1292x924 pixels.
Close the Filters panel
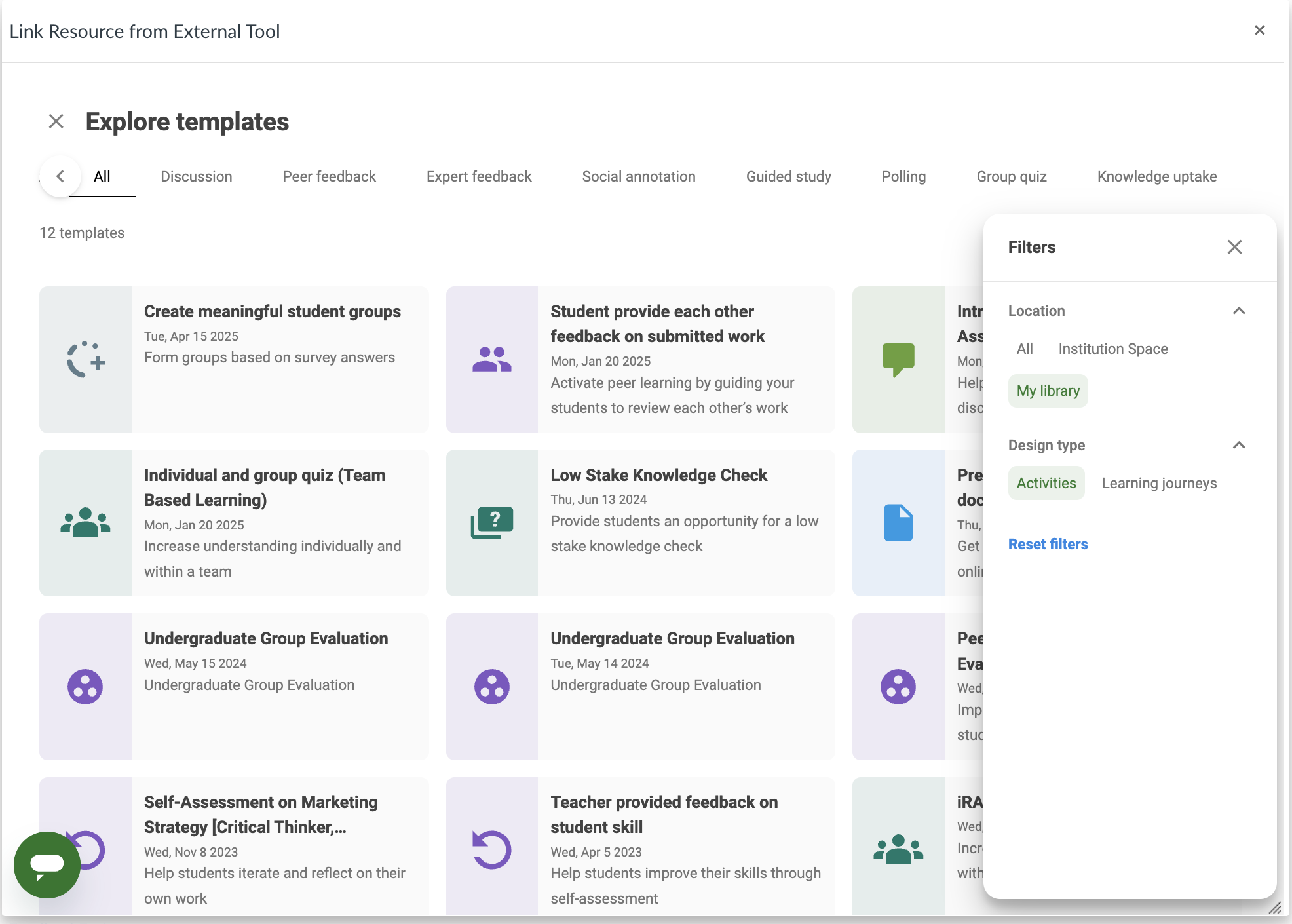pos(1234,247)
